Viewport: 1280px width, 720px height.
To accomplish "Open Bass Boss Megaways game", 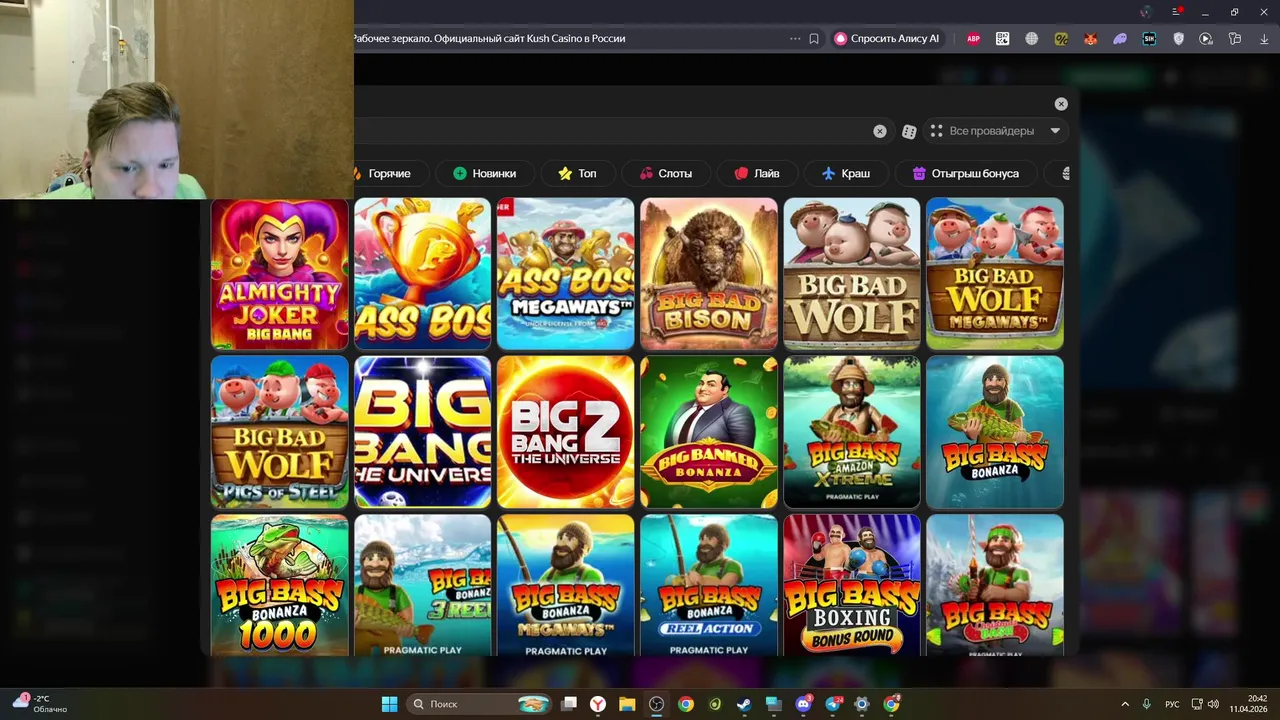I will coord(566,274).
